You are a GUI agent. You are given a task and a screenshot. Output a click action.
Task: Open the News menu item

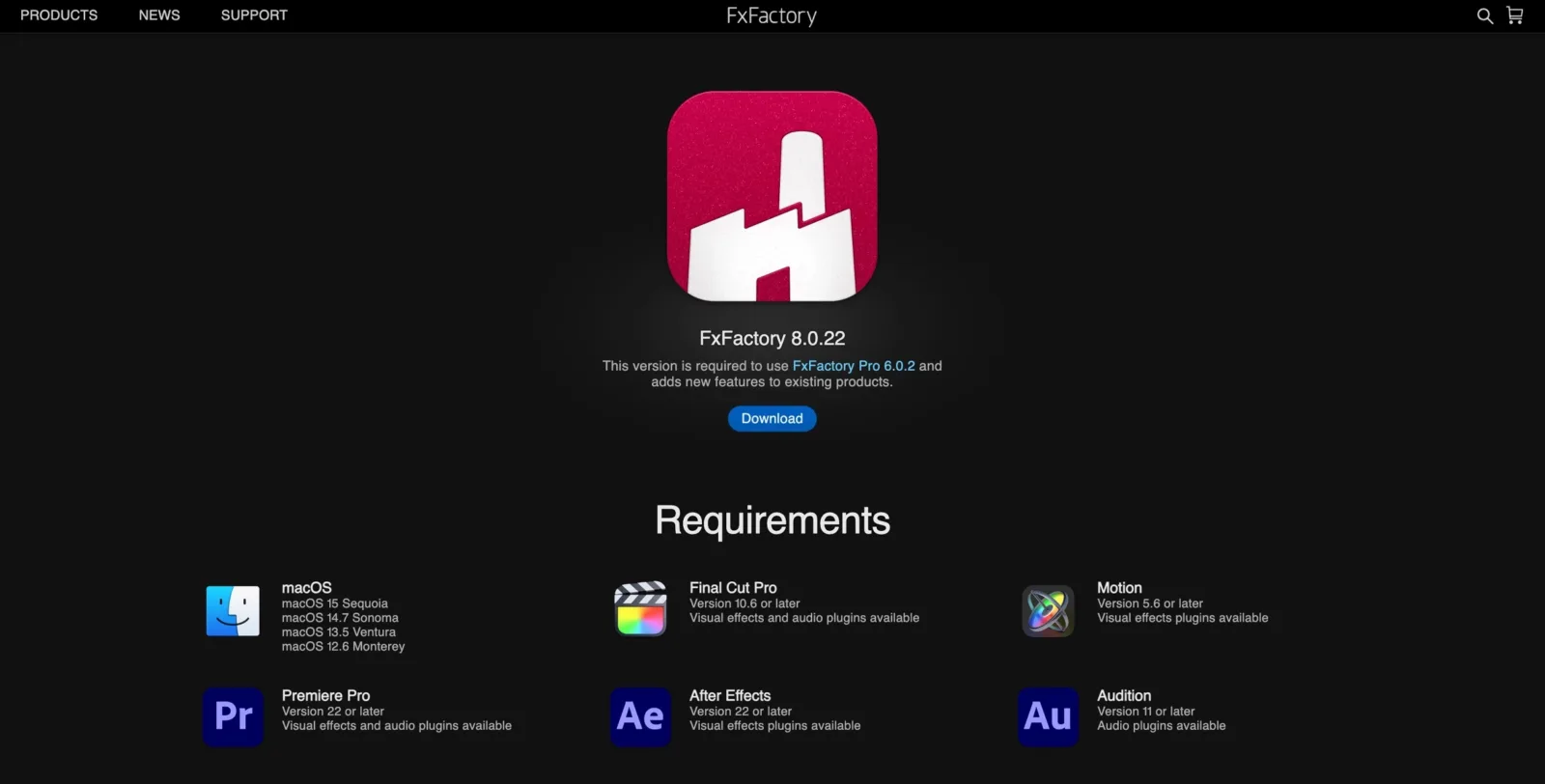pos(159,15)
